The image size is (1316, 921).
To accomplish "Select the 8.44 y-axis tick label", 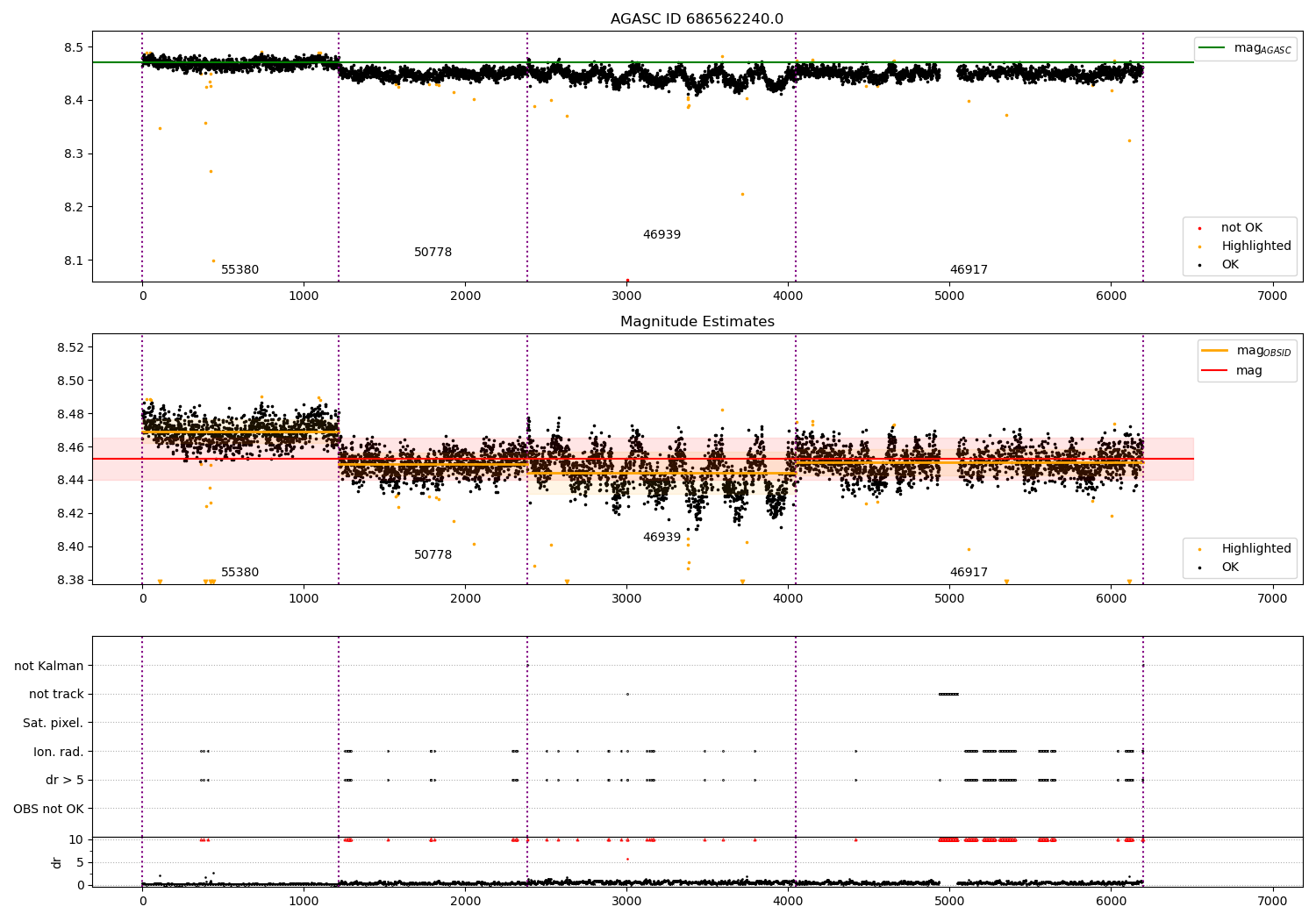I will (x=70, y=481).
